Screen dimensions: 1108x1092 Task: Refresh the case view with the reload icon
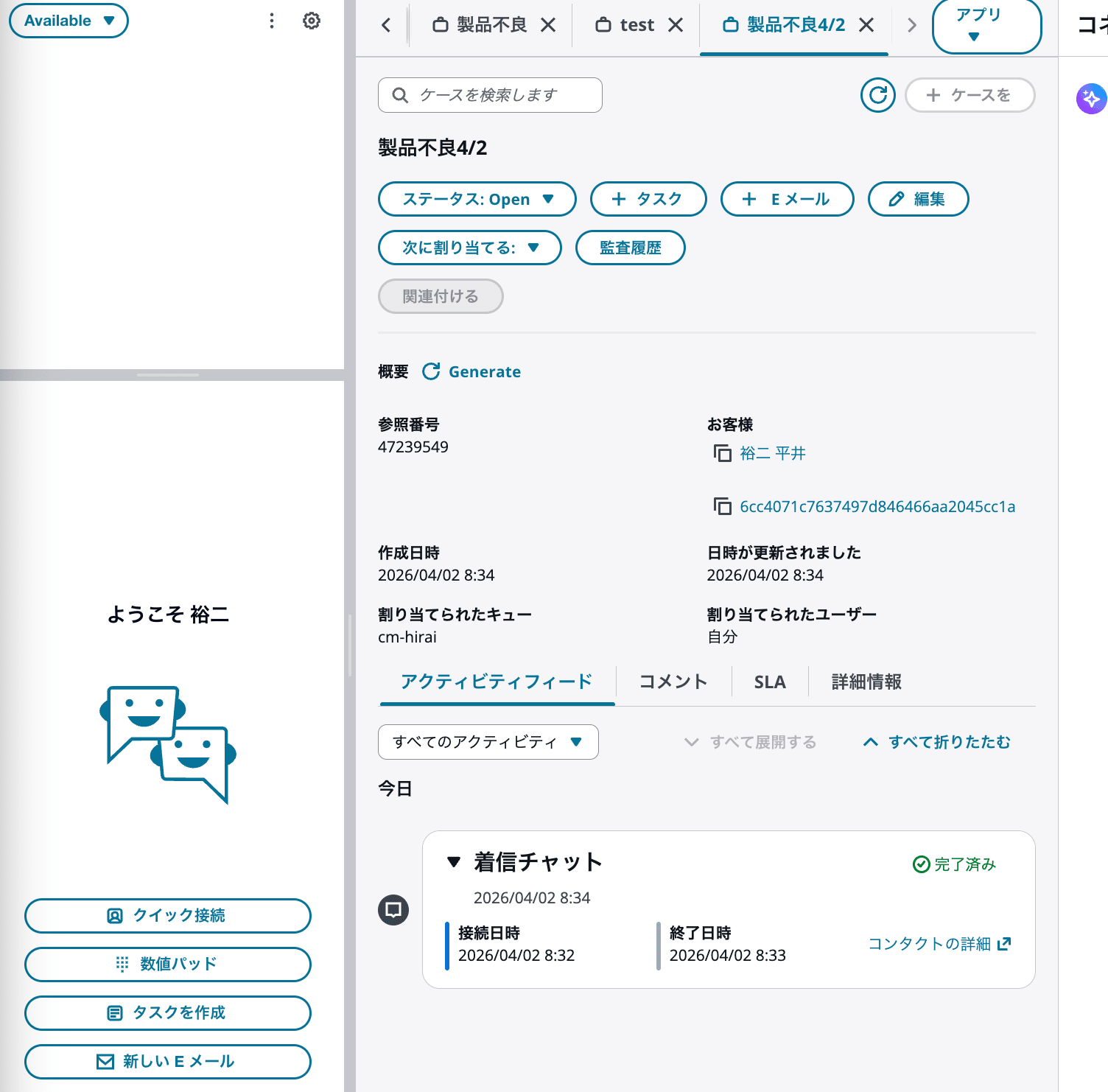point(877,95)
